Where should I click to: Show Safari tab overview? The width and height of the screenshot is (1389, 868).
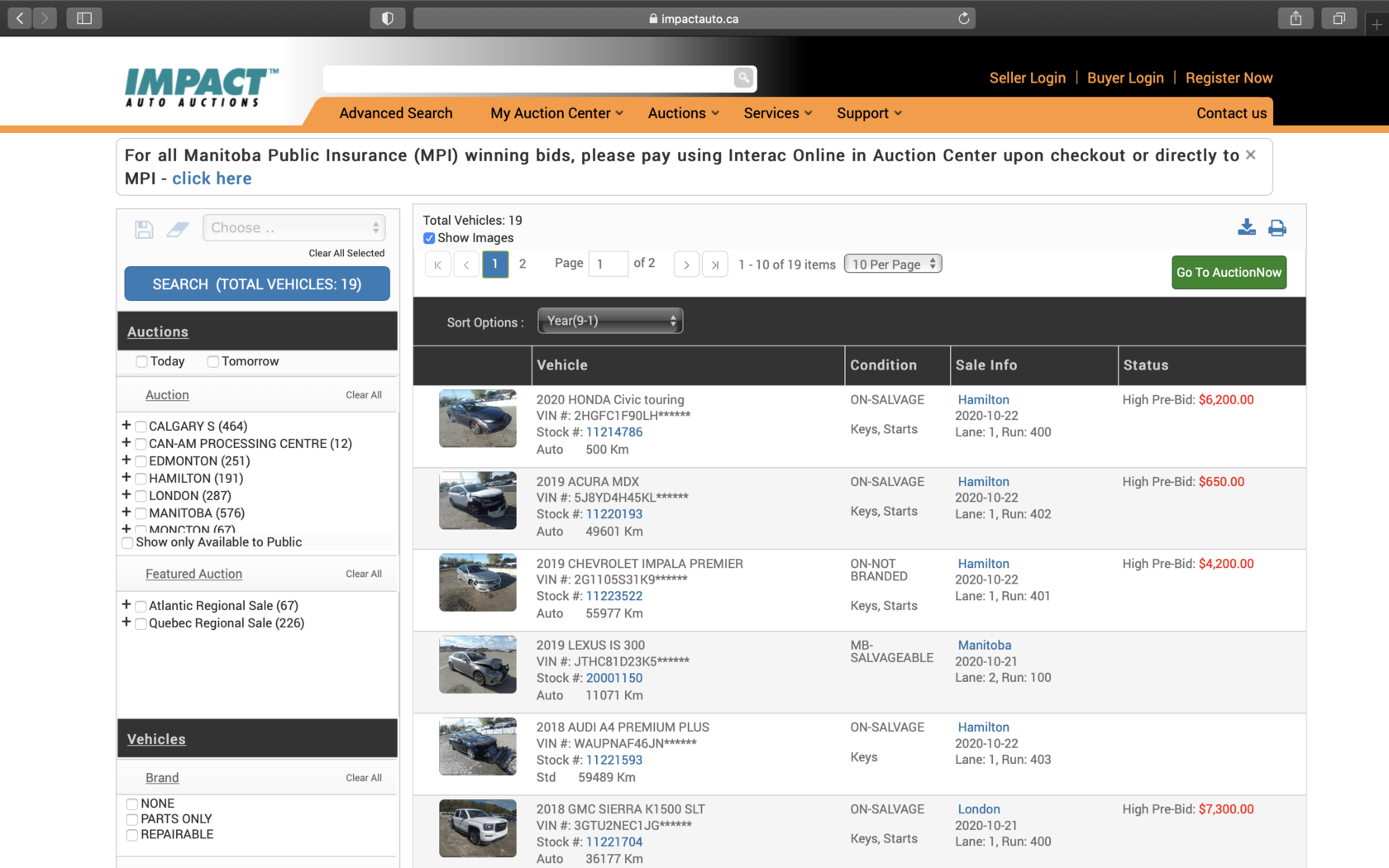(1339, 18)
